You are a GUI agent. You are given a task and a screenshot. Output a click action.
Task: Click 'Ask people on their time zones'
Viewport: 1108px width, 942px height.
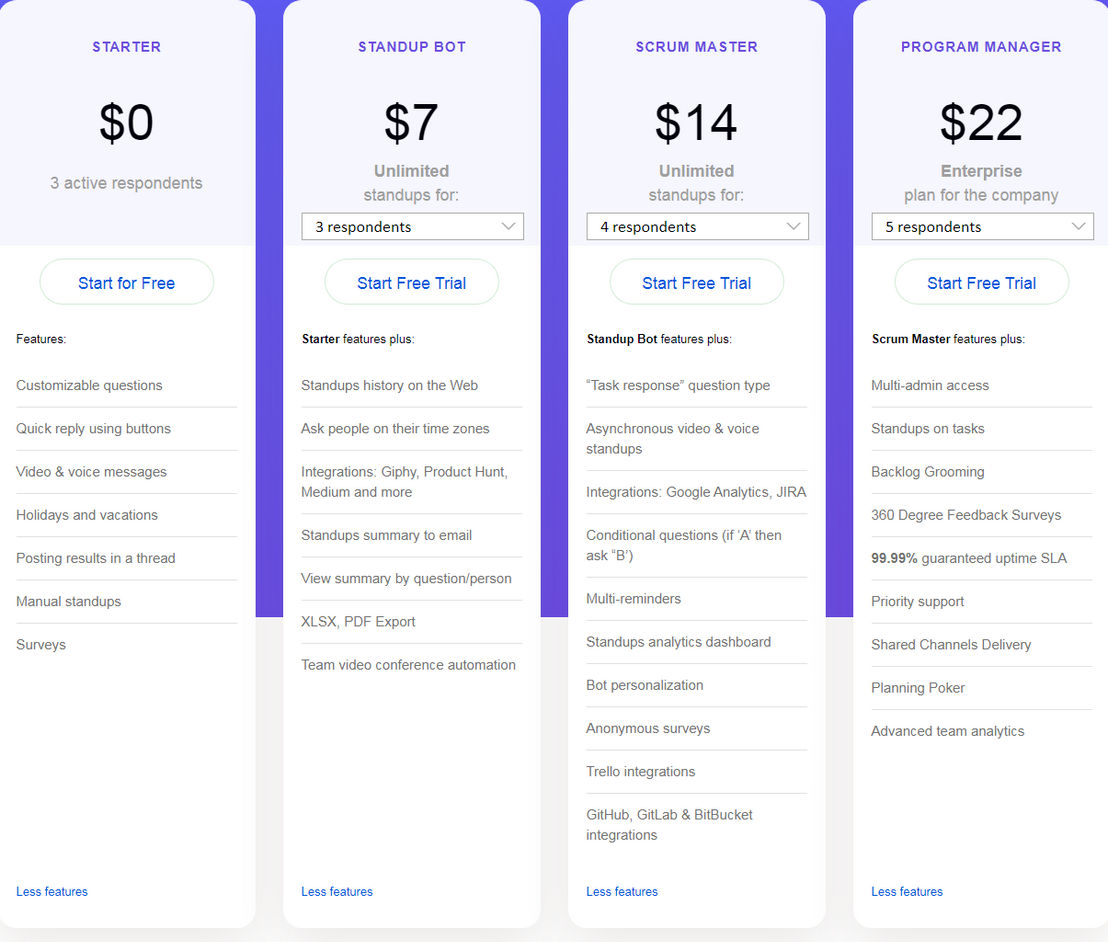(x=395, y=428)
